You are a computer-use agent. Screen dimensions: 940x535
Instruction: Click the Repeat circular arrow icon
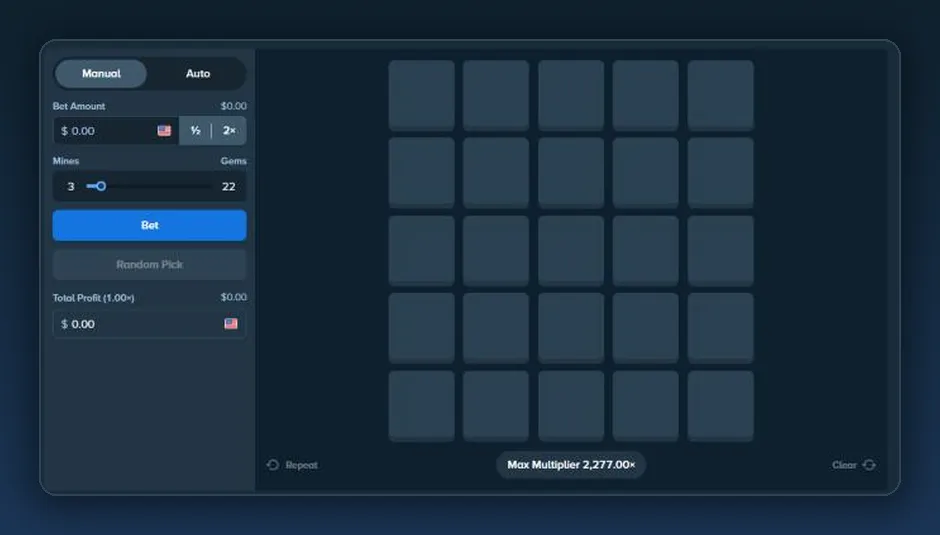273,465
